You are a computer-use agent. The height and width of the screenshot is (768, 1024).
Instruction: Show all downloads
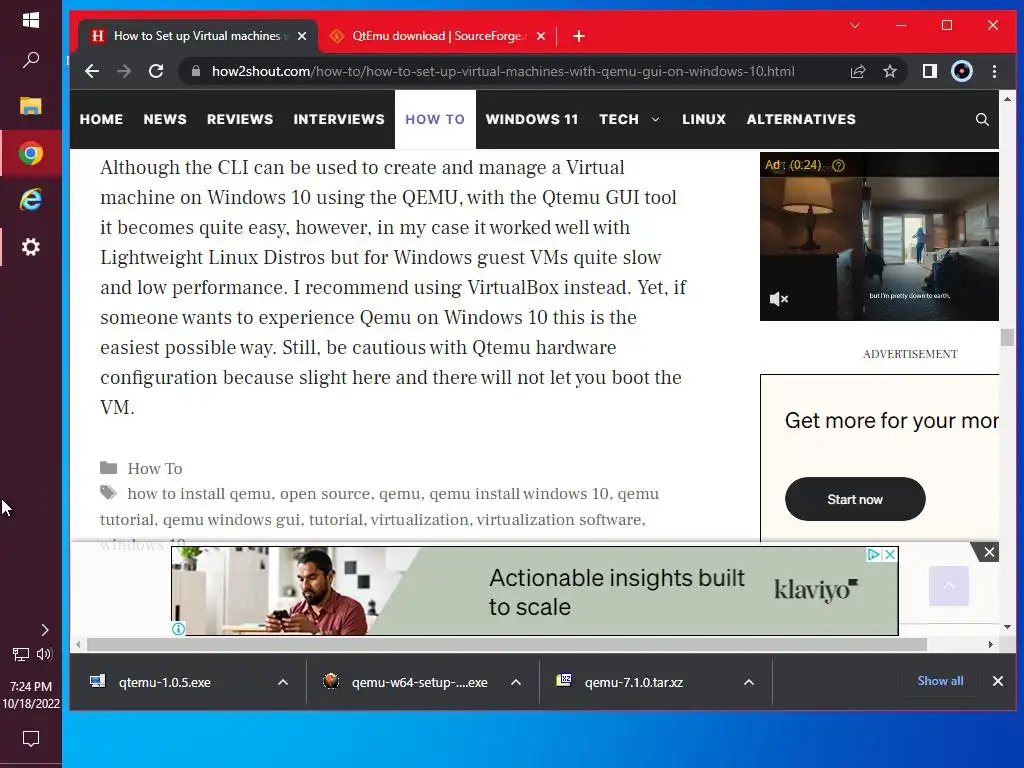pos(940,681)
